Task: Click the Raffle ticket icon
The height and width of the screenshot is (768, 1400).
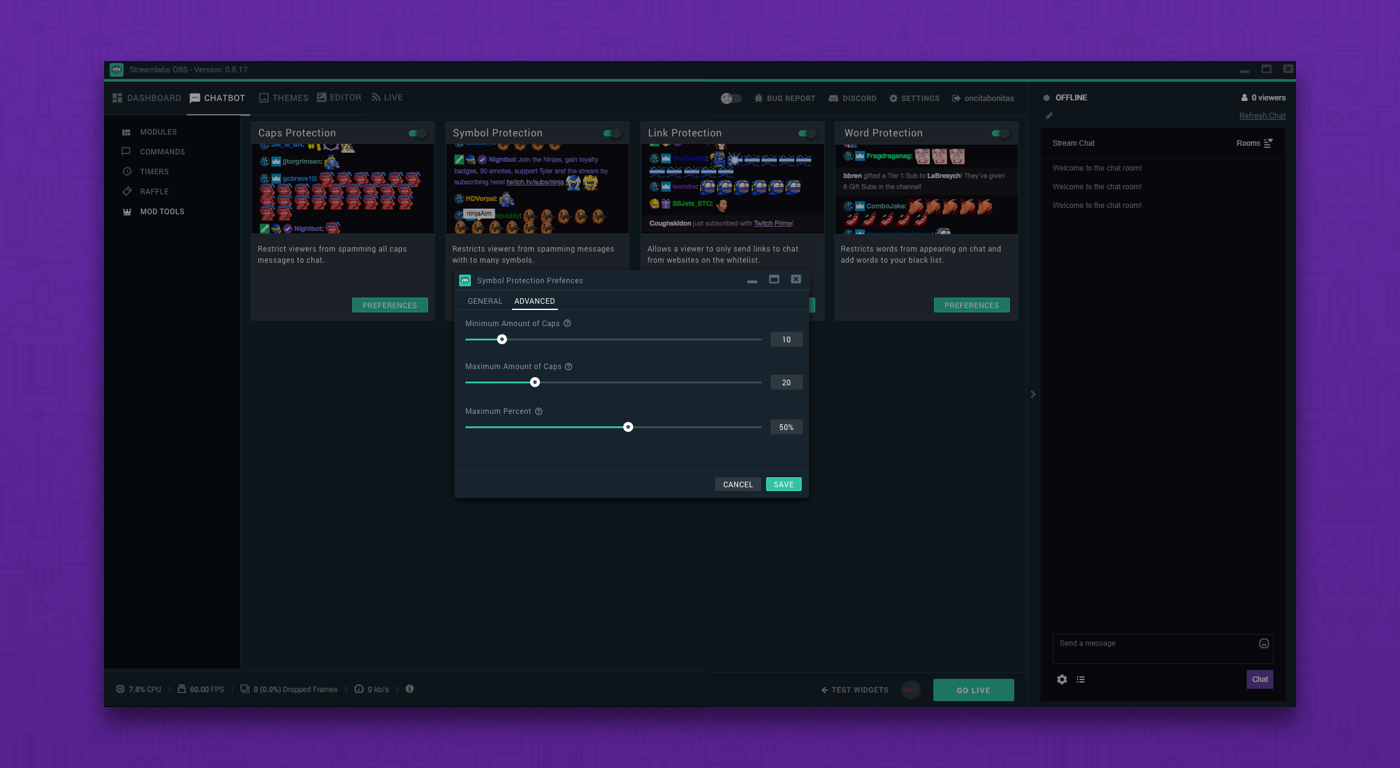Action: point(126,191)
